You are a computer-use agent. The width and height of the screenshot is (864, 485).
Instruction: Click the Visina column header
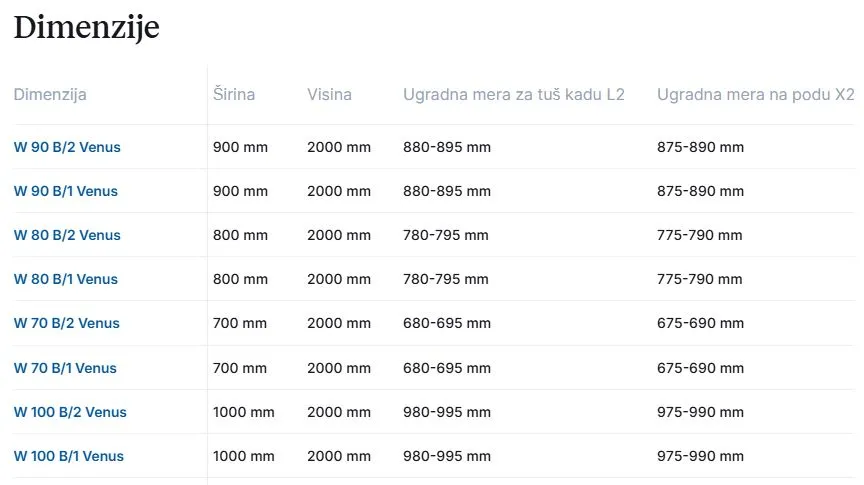click(x=329, y=95)
